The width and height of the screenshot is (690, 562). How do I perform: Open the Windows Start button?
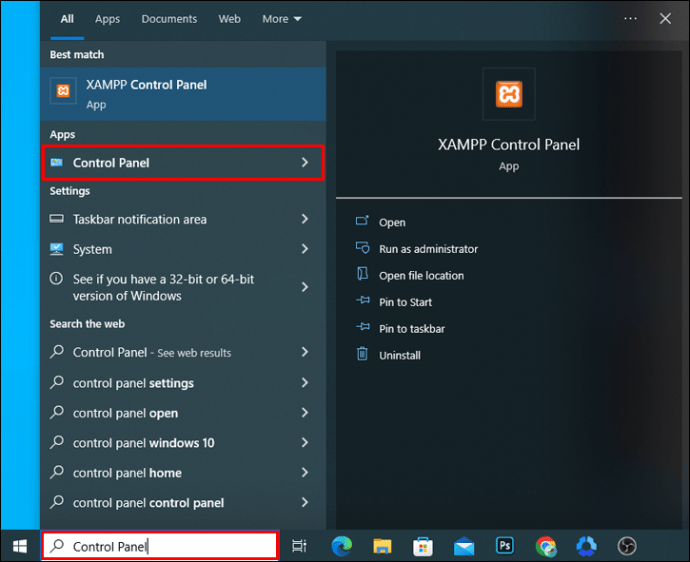click(20, 546)
